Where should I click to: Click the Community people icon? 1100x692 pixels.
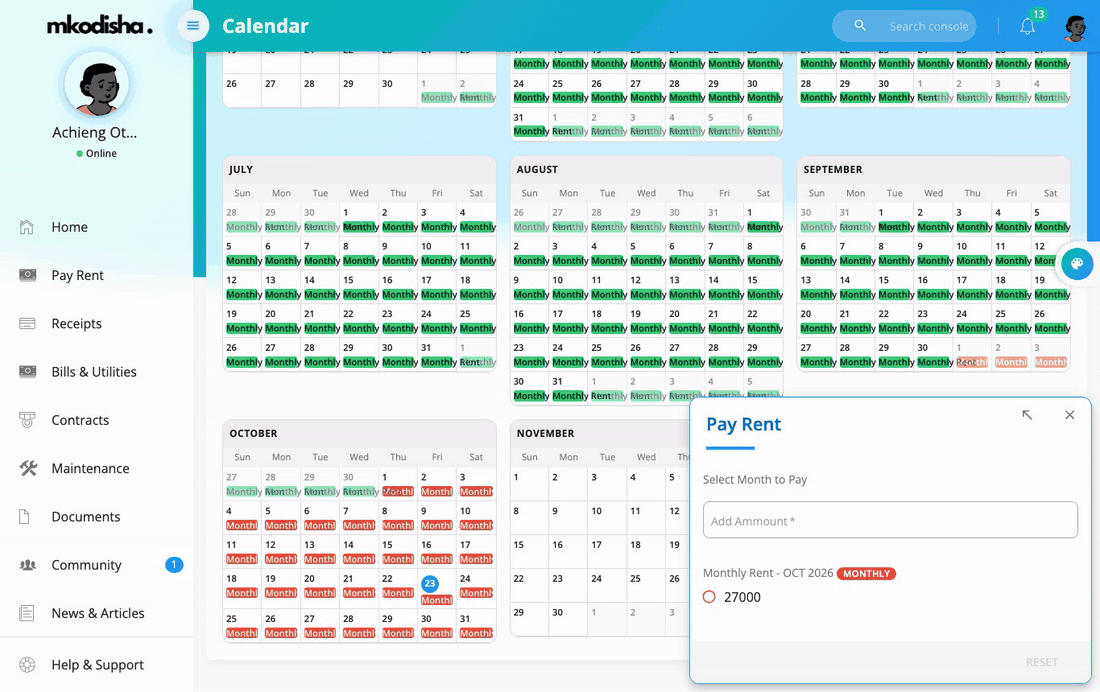pos(27,565)
